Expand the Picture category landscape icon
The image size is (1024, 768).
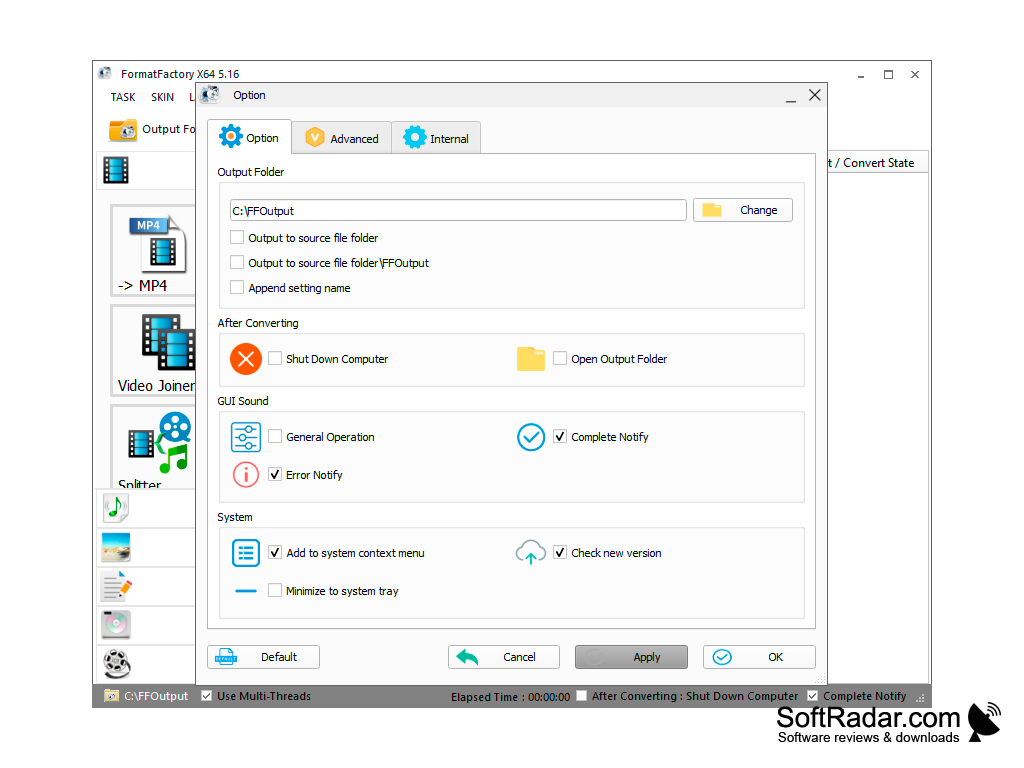(116, 547)
